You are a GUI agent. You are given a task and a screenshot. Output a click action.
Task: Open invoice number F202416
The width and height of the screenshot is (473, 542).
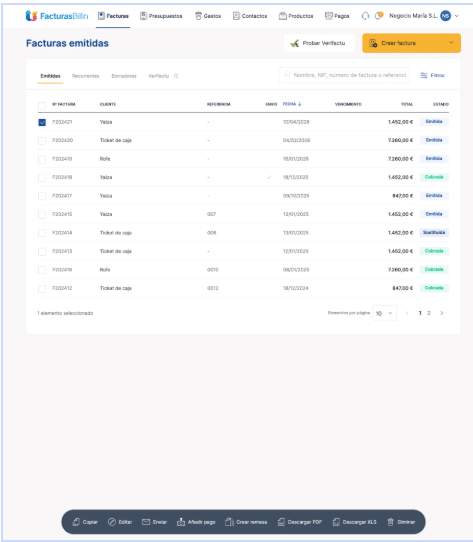pos(62,270)
